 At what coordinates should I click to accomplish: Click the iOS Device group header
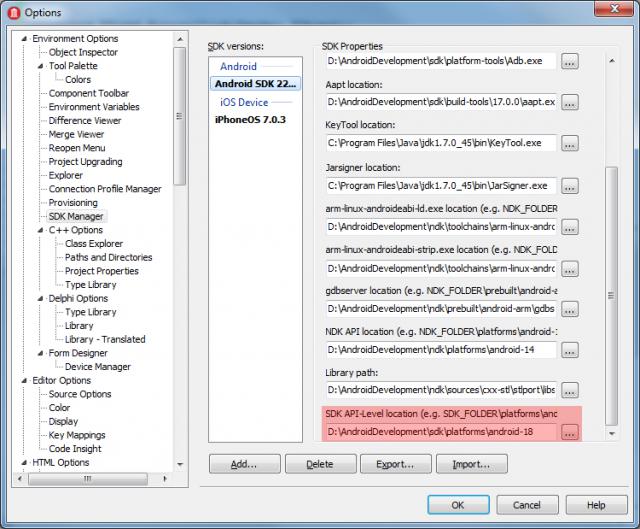(244, 102)
